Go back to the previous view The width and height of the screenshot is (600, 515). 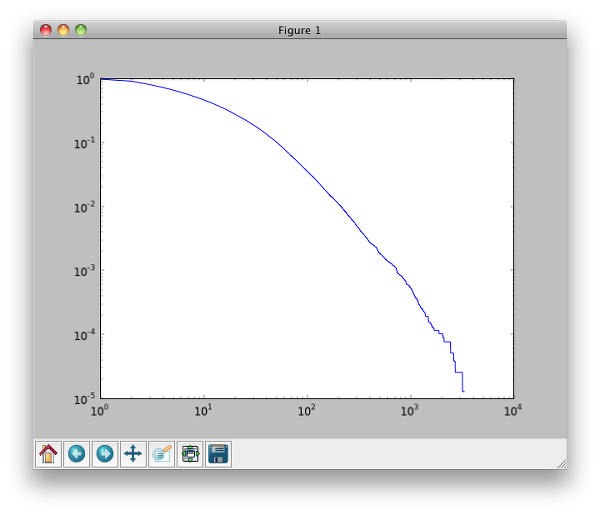pos(77,454)
